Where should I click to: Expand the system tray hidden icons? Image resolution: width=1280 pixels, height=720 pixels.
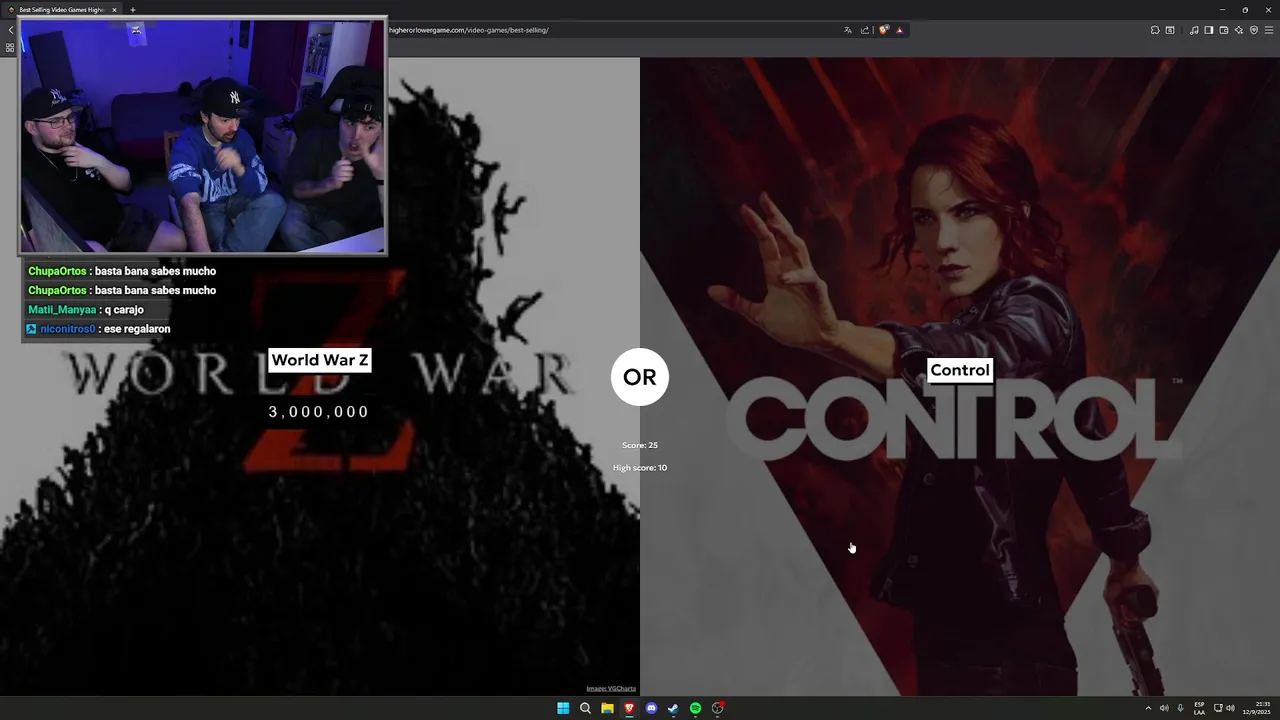click(1148, 708)
